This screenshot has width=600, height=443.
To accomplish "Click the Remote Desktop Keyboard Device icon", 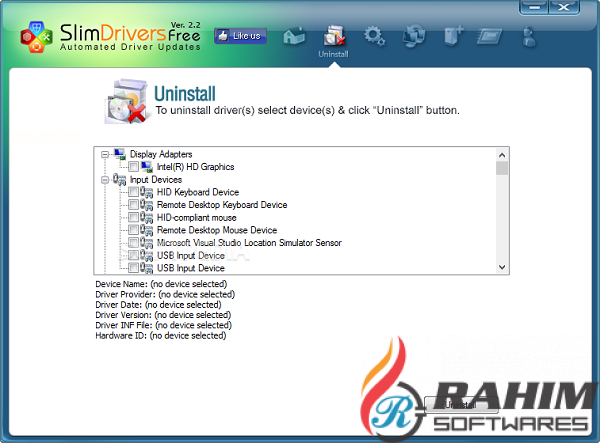I will (147, 205).
